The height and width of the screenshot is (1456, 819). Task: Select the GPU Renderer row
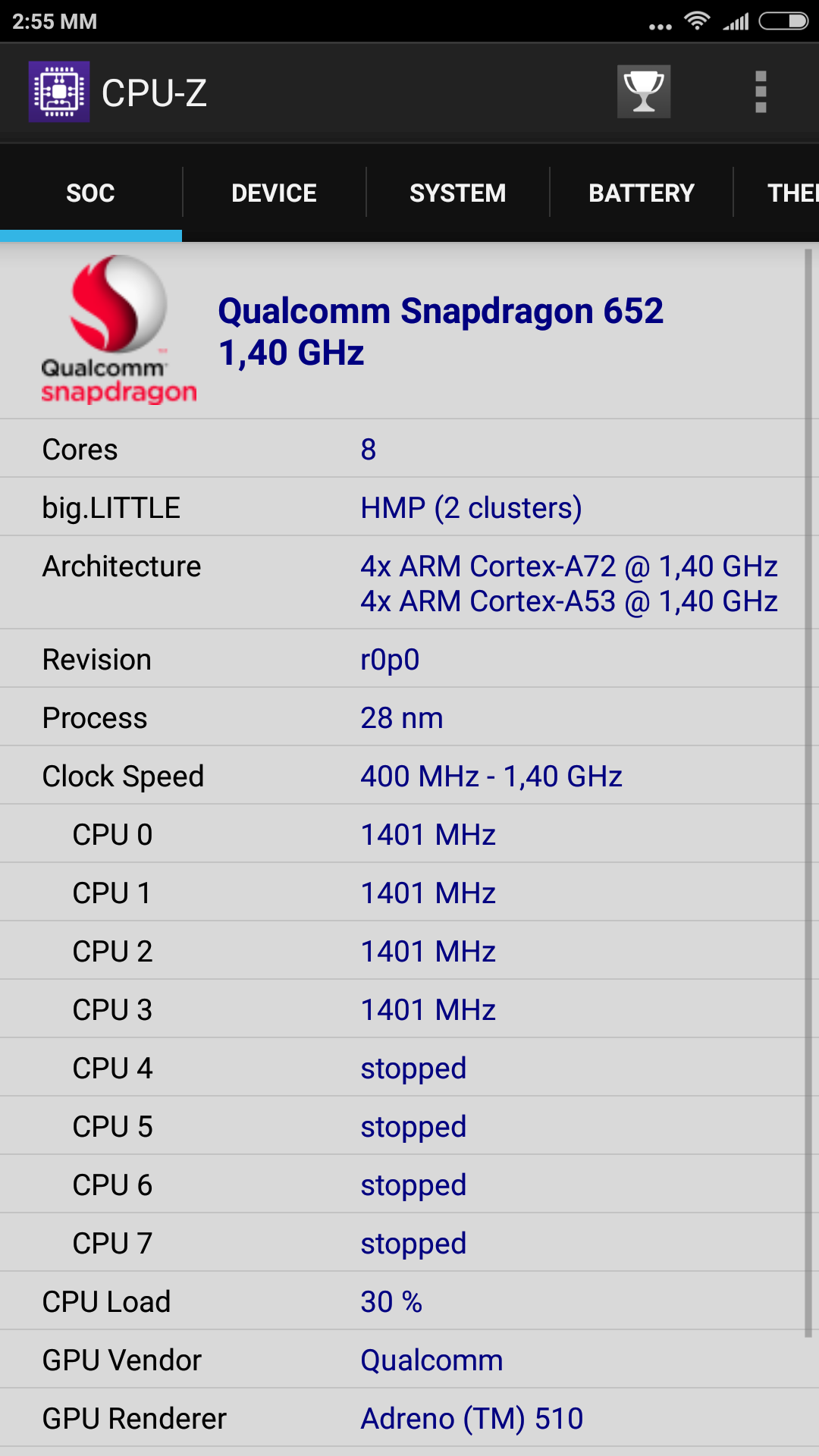point(409,1418)
